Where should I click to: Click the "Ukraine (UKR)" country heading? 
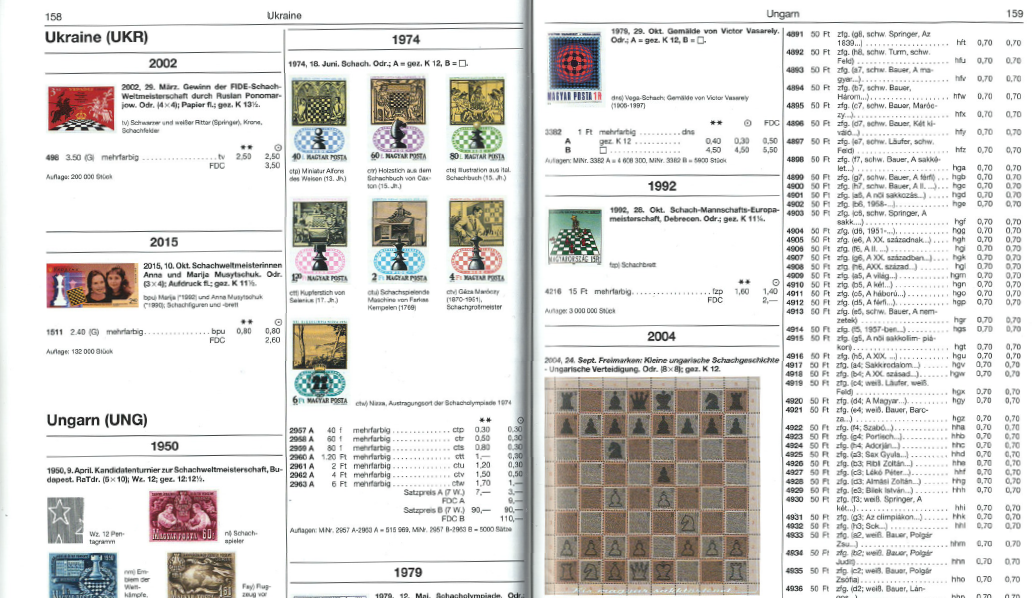(96, 37)
